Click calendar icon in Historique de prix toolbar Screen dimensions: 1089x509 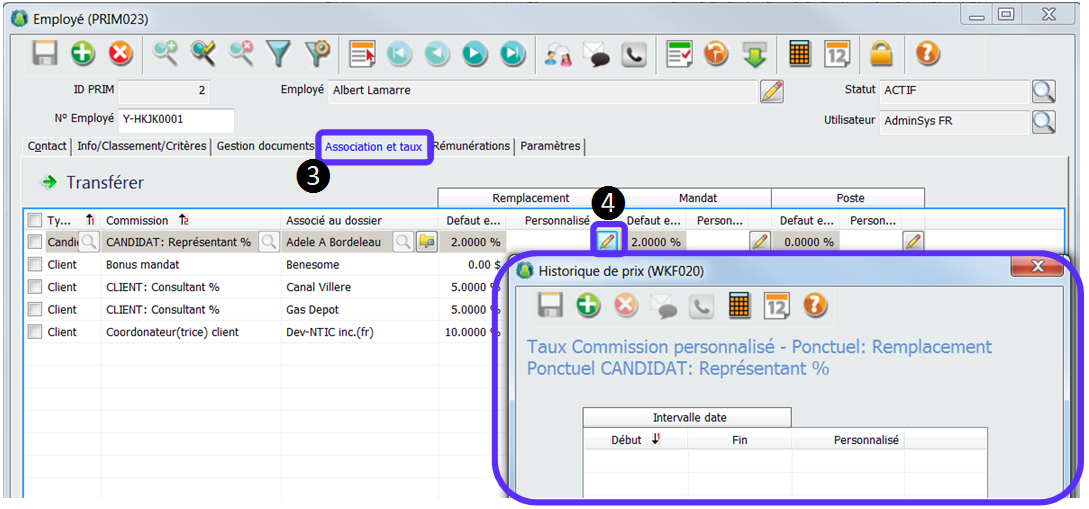click(x=777, y=305)
